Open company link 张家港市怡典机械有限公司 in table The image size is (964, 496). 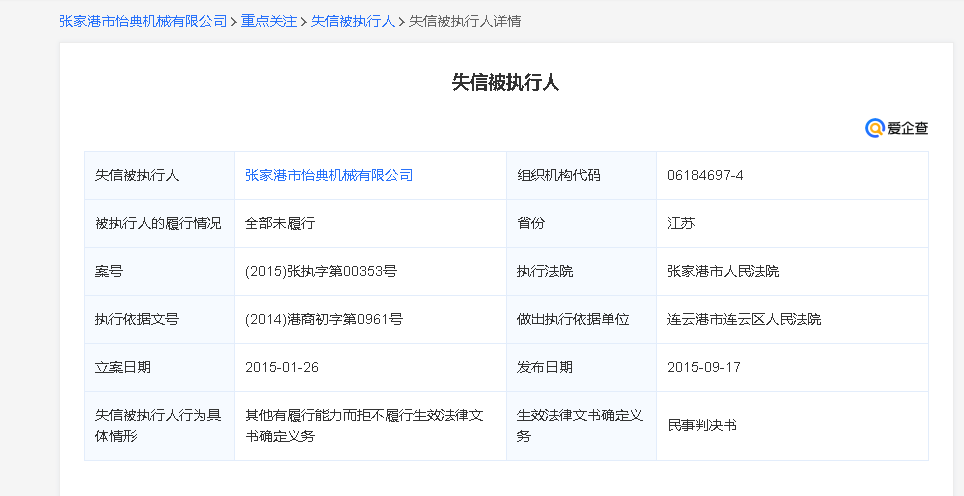click(329, 175)
